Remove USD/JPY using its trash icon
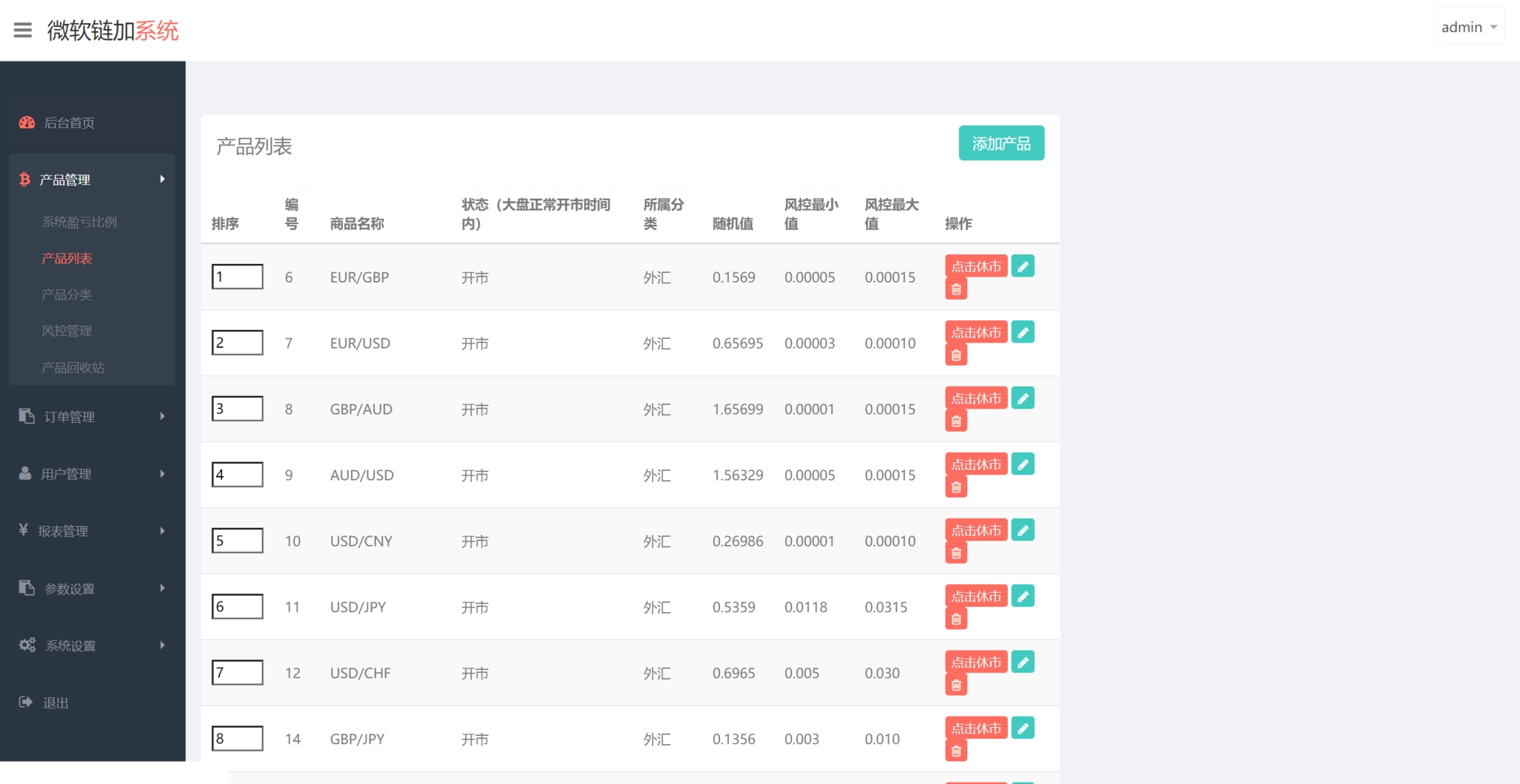Image resolution: width=1520 pixels, height=784 pixels. click(x=956, y=619)
